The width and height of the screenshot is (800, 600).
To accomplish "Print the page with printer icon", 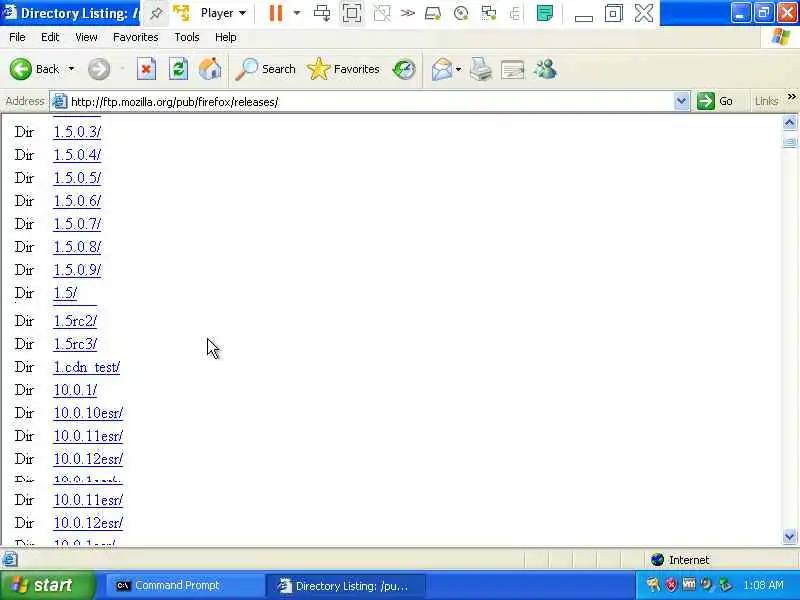I will [x=481, y=69].
